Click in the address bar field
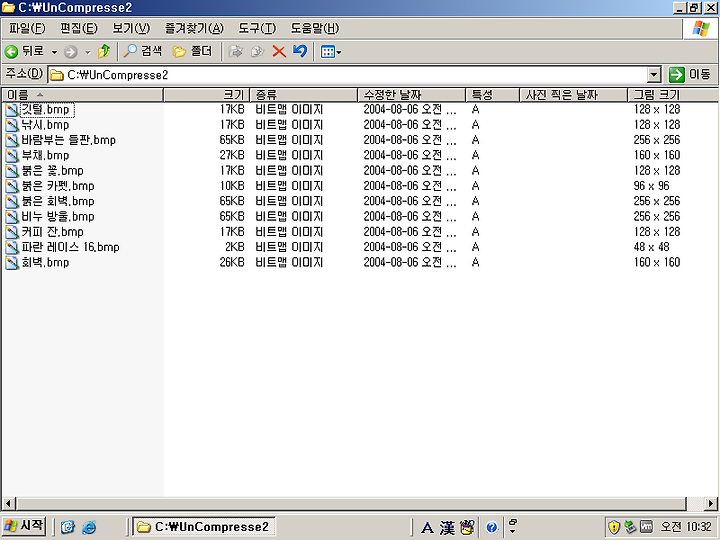Image resolution: width=720 pixels, height=540 pixels. pyautogui.click(x=348, y=74)
